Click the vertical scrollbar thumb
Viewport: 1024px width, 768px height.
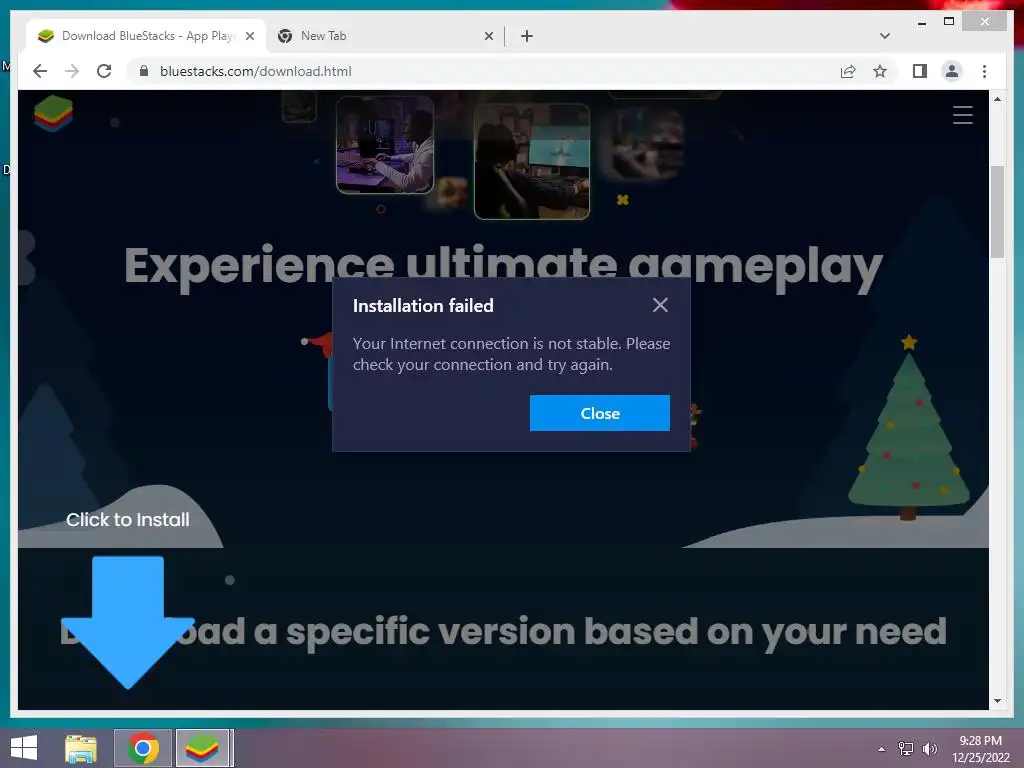coord(997,212)
